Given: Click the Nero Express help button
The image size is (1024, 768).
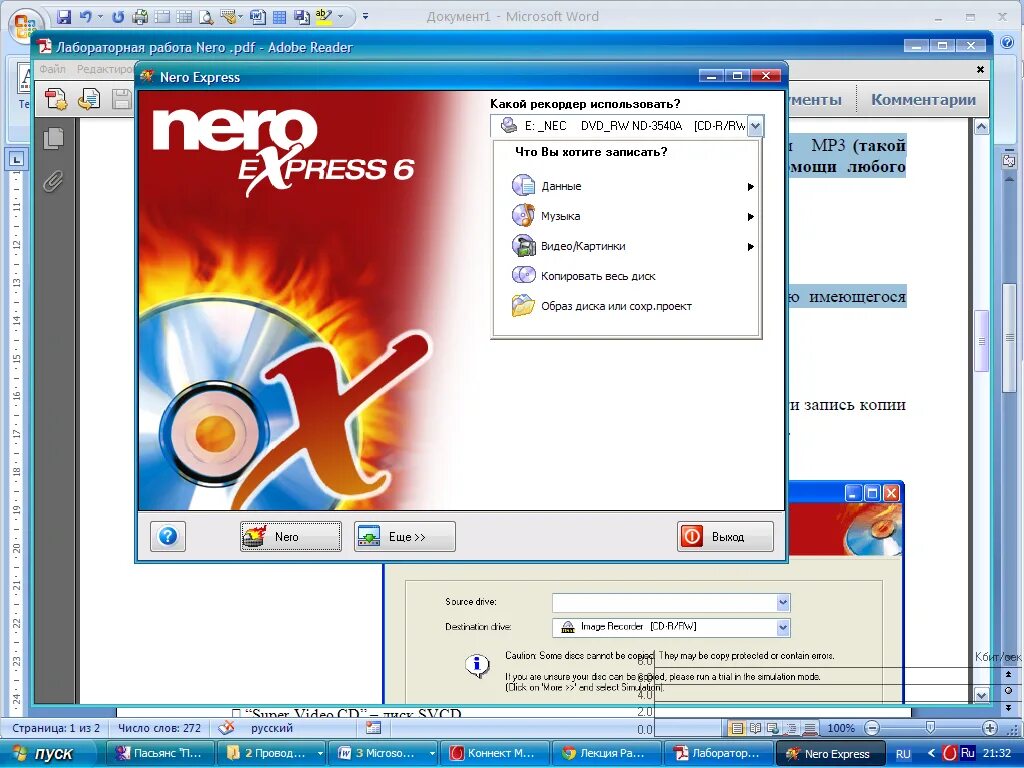Looking at the screenshot, I should coord(168,536).
